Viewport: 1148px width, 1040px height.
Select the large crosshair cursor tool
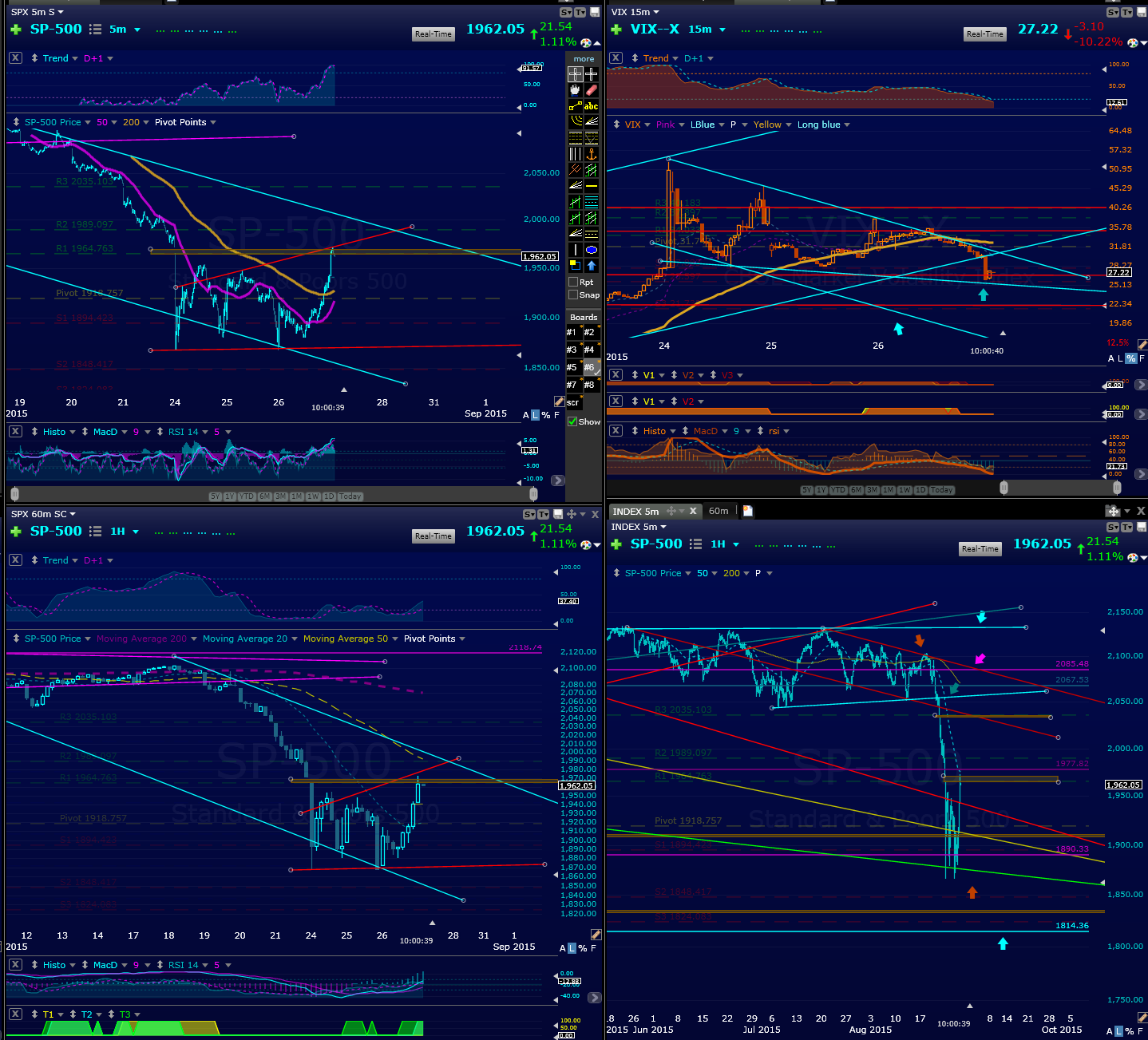point(576,73)
